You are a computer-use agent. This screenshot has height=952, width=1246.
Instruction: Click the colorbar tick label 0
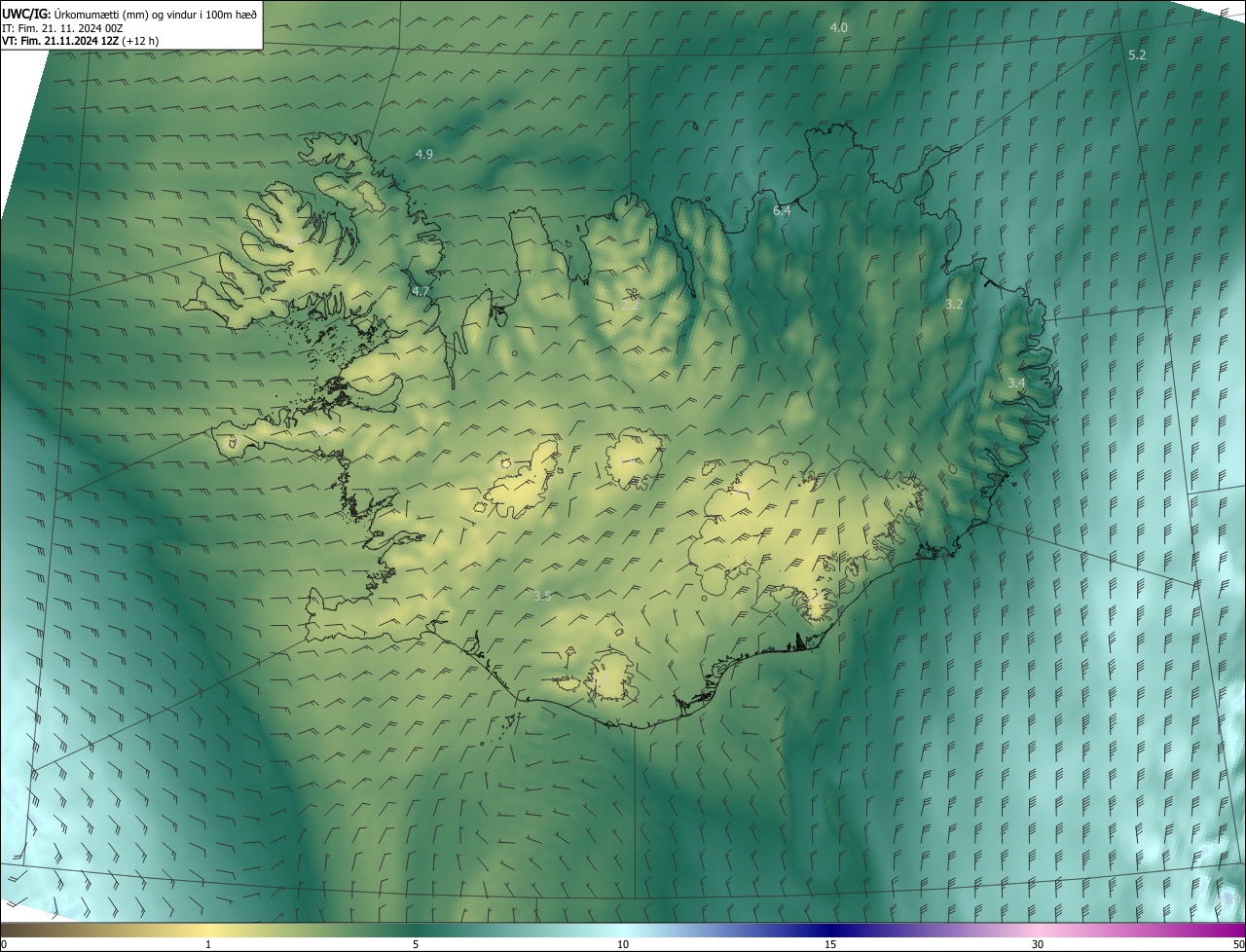click(x=4, y=944)
